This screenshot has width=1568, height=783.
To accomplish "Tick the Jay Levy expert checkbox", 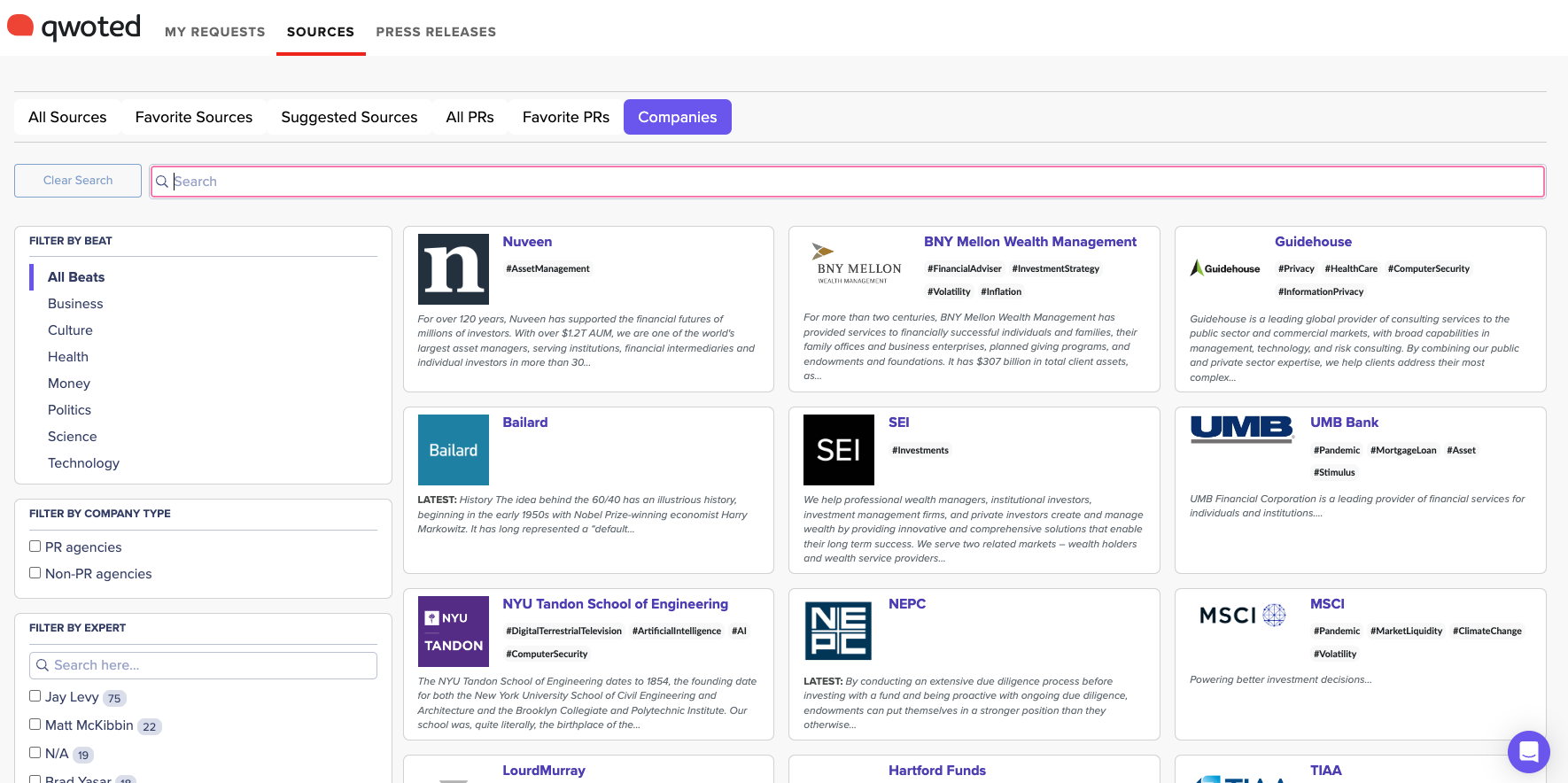I will click(x=35, y=696).
